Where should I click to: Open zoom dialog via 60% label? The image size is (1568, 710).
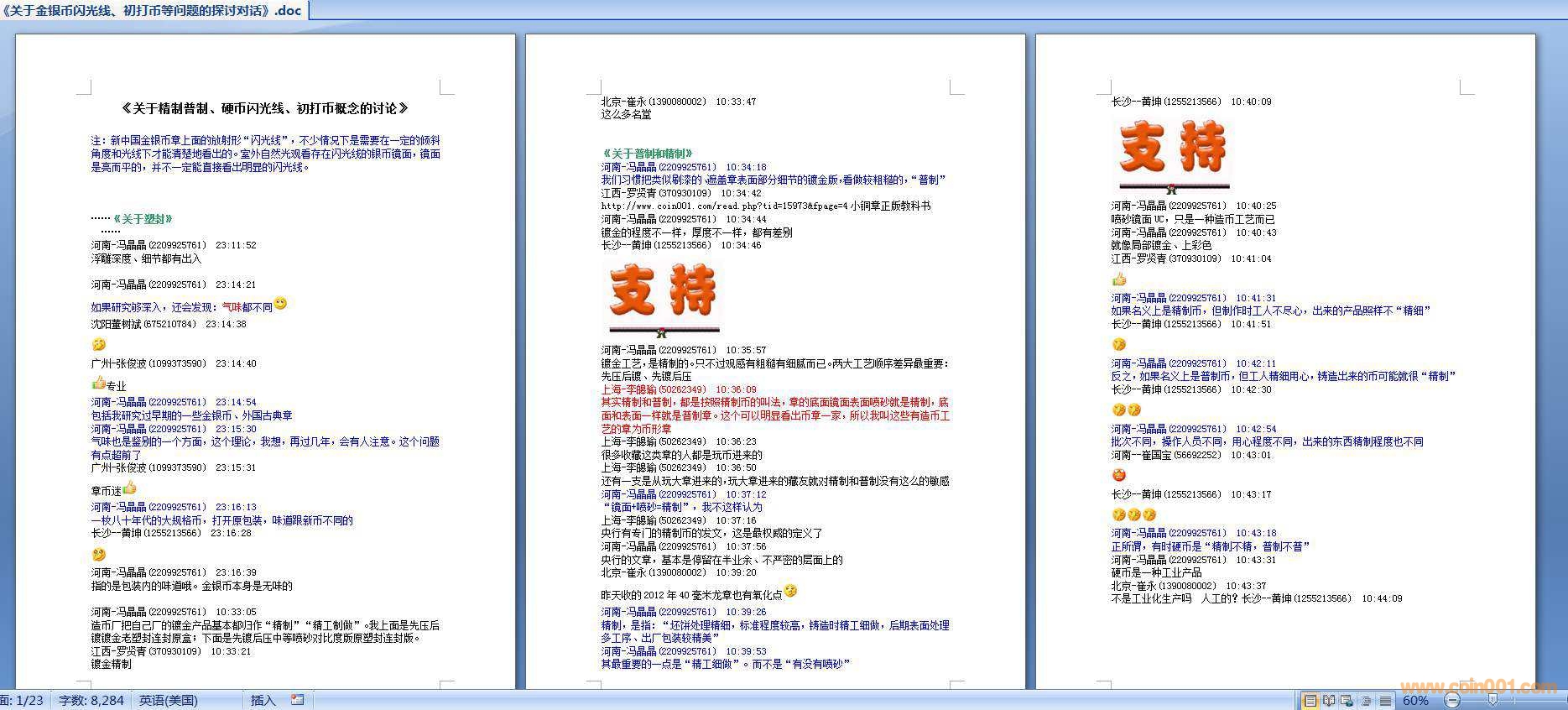(x=1415, y=701)
